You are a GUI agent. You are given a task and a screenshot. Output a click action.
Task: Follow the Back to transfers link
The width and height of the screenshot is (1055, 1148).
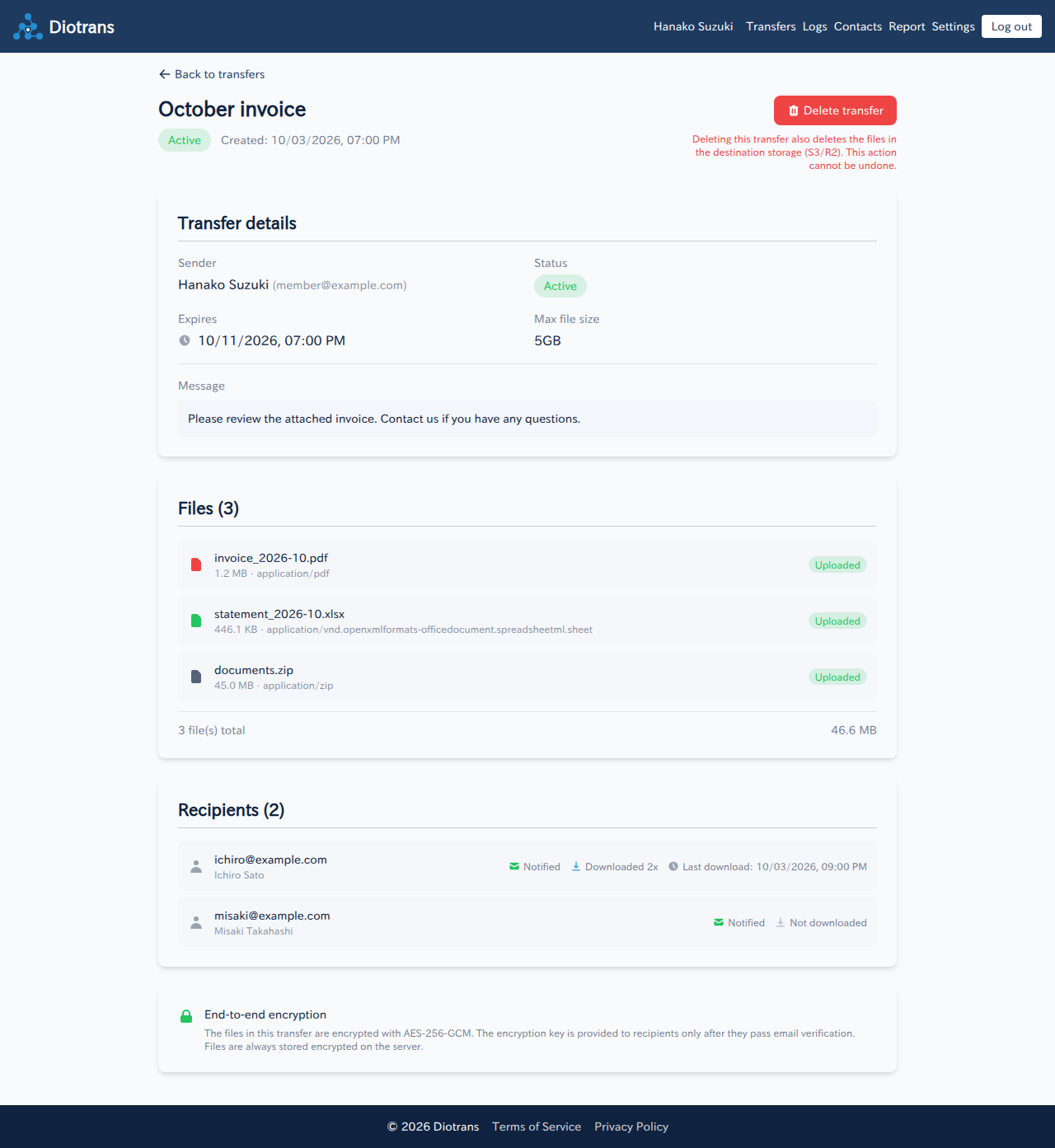coord(212,74)
